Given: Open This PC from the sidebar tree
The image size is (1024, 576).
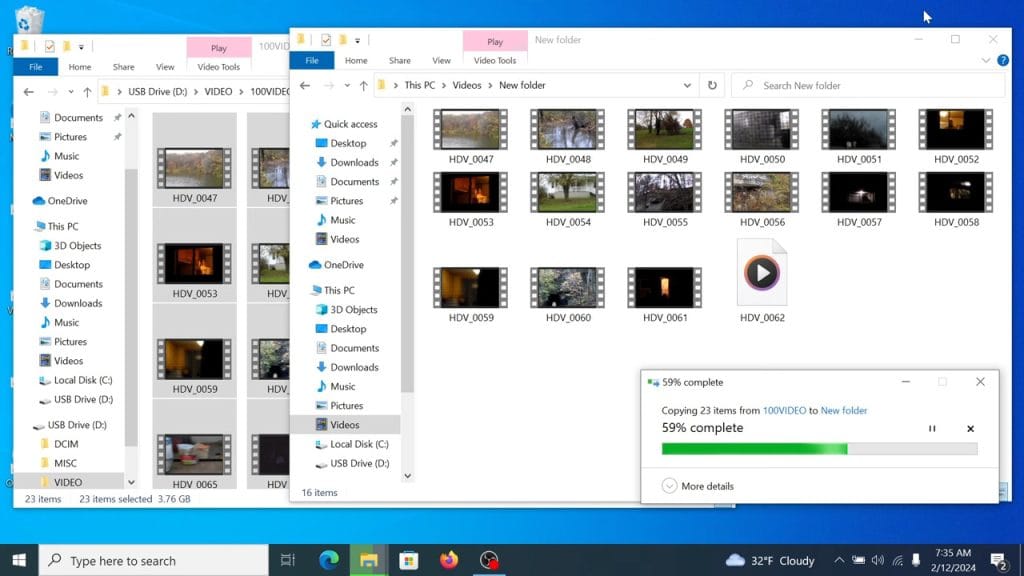Looking at the screenshot, I should tap(336, 290).
